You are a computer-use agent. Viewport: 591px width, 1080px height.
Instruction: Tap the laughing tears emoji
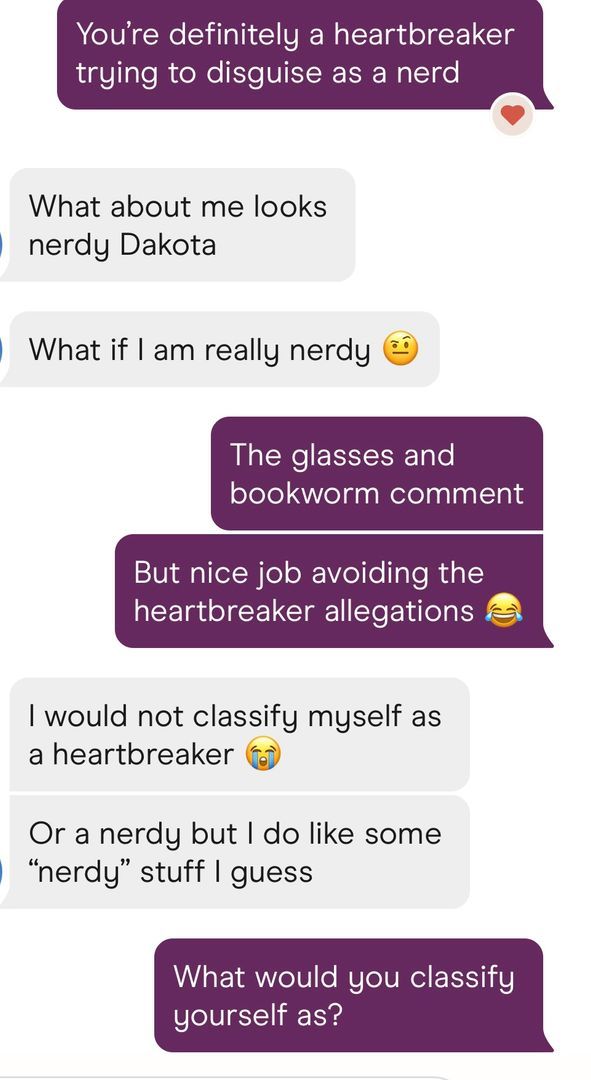point(504,610)
